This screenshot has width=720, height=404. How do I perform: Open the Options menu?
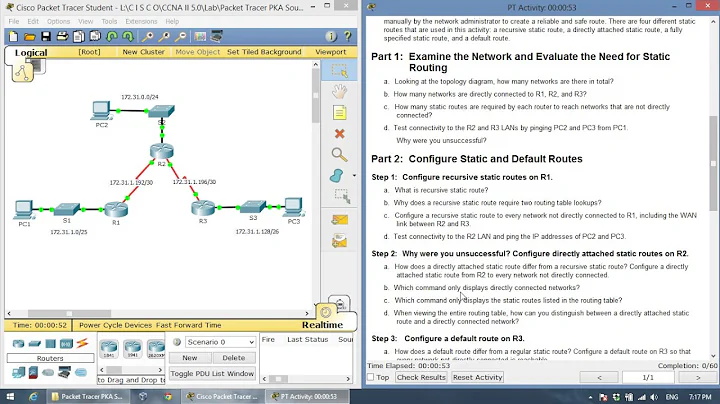[x=58, y=21]
